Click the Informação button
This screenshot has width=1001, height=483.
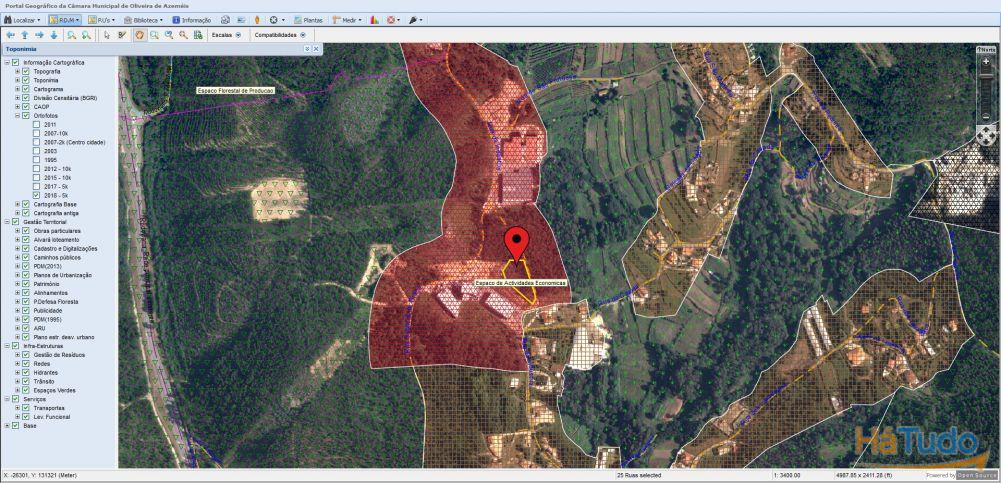[x=192, y=20]
